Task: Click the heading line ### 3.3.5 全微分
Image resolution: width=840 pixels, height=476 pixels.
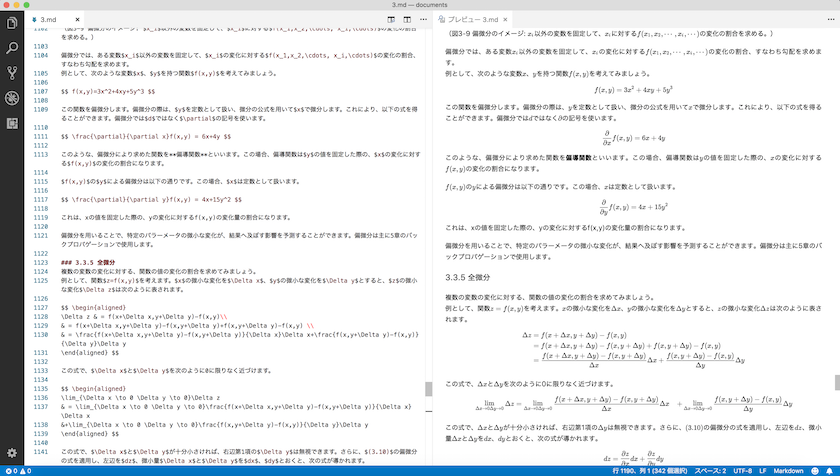Action: [88, 262]
